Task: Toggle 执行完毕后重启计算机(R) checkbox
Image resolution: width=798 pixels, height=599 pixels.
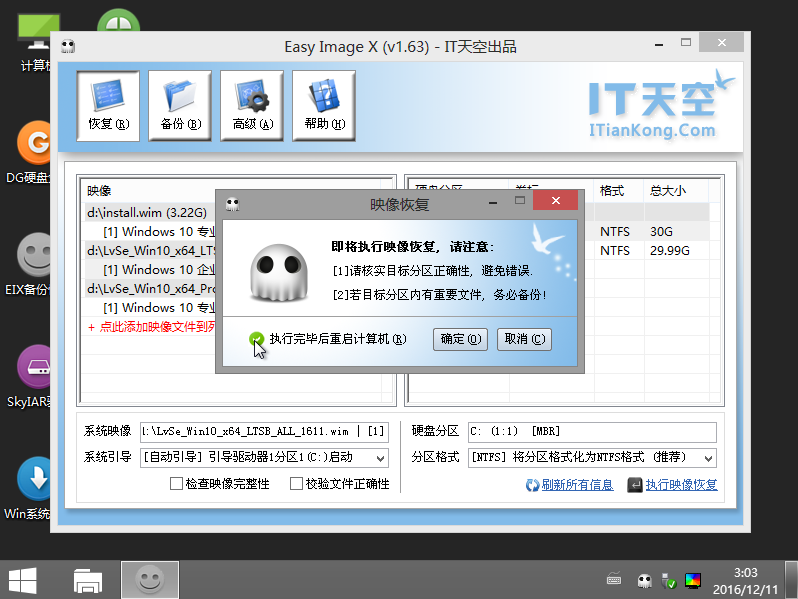Action: pyautogui.click(x=256, y=339)
